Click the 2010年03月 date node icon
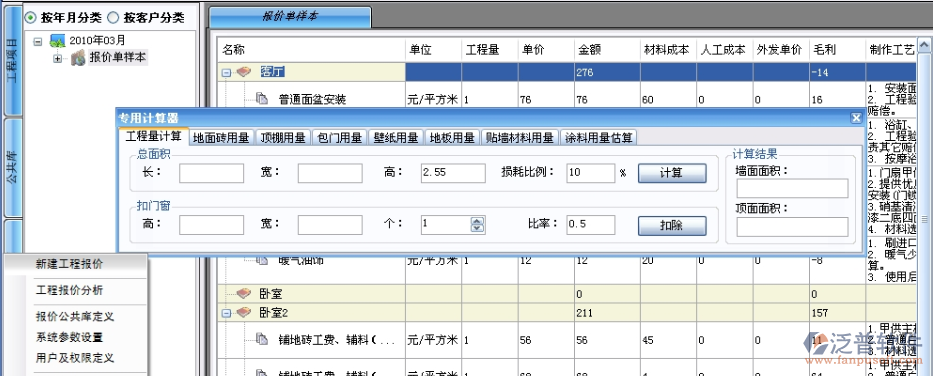Image resolution: width=933 pixels, height=376 pixels. pyautogui.click(x=57, y=41)
